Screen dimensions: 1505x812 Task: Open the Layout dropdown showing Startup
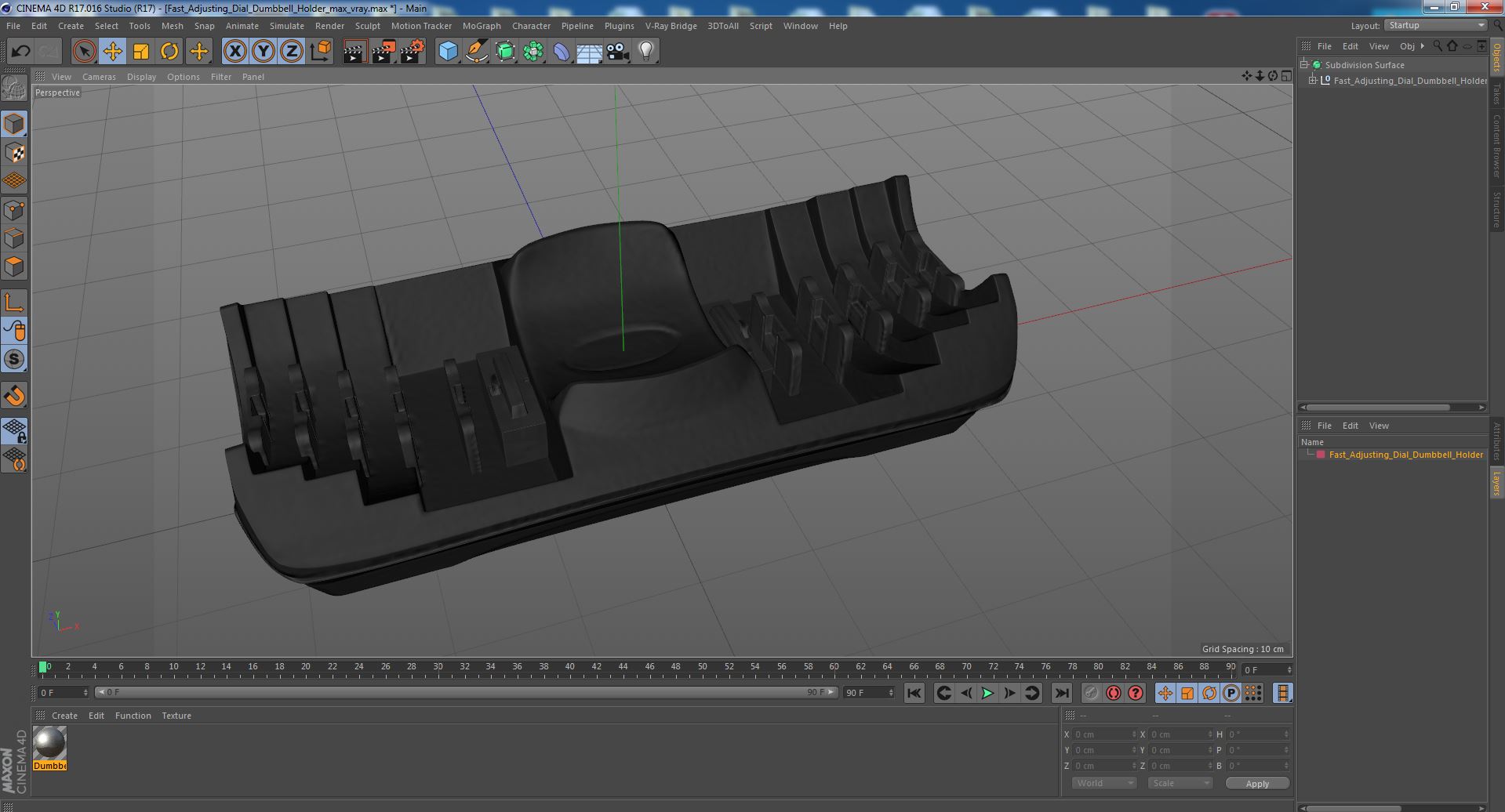(x=1435, y=25)
